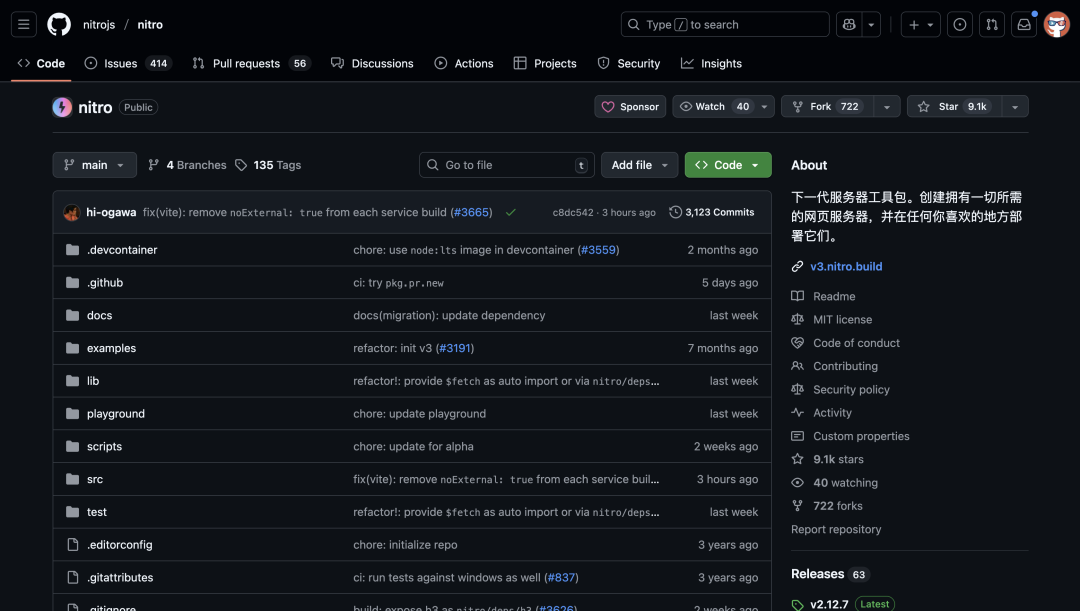Viewport: 1080px width, 611px height.
Task: Click the link icon beside v3.nitro.build
Action: click(x=798, y=267)
